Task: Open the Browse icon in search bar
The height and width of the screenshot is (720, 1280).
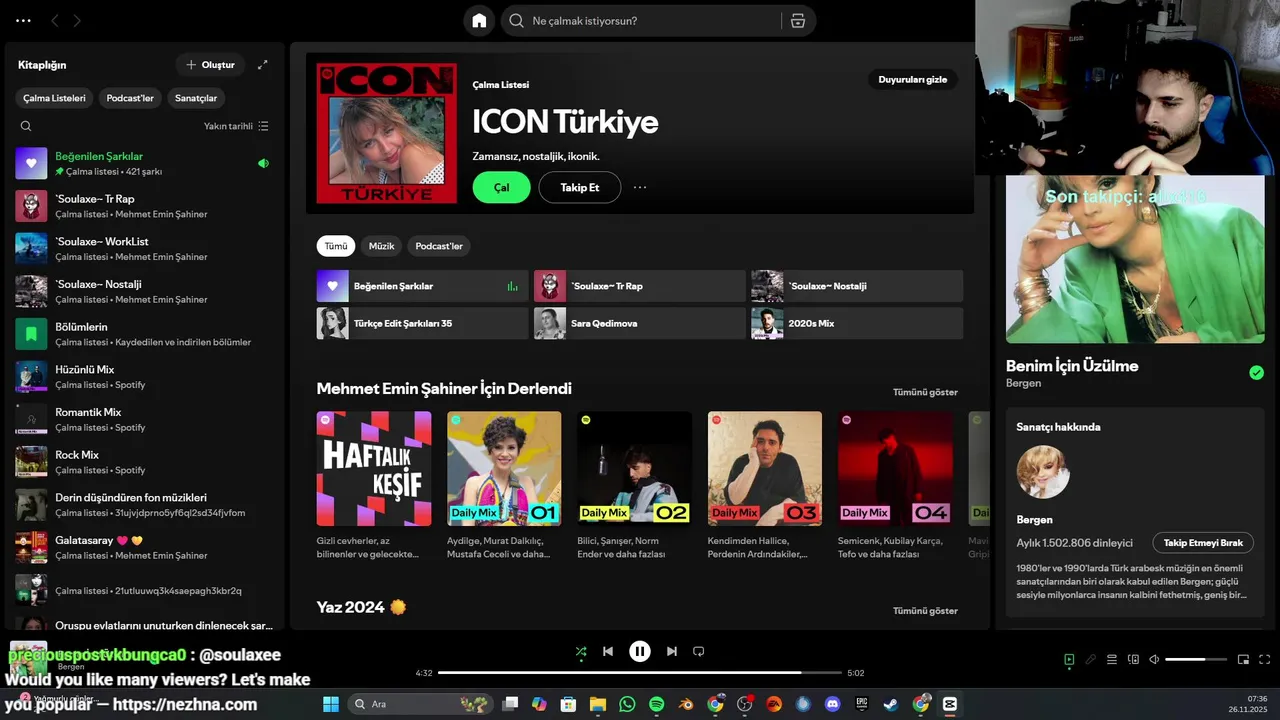Action: click(x=797, y=20)
